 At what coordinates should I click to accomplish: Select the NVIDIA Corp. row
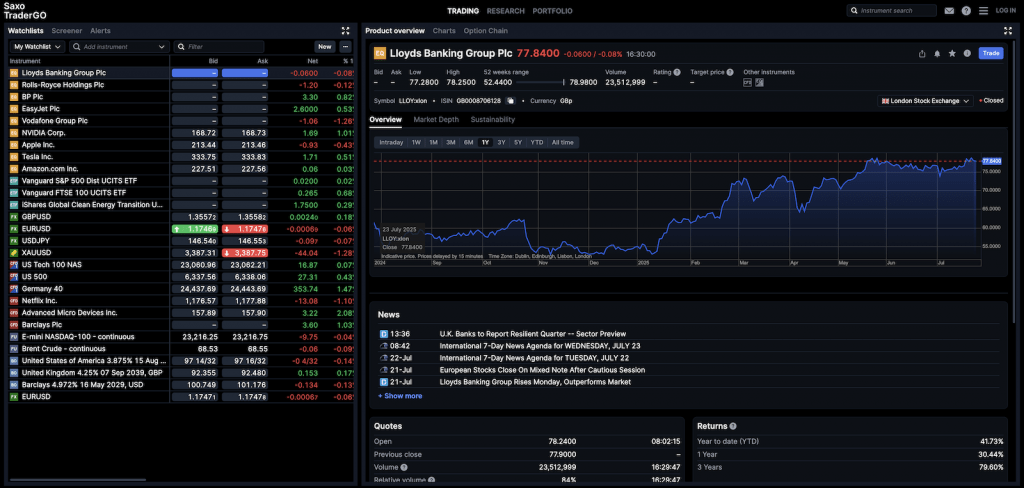[x=180, y=133]
